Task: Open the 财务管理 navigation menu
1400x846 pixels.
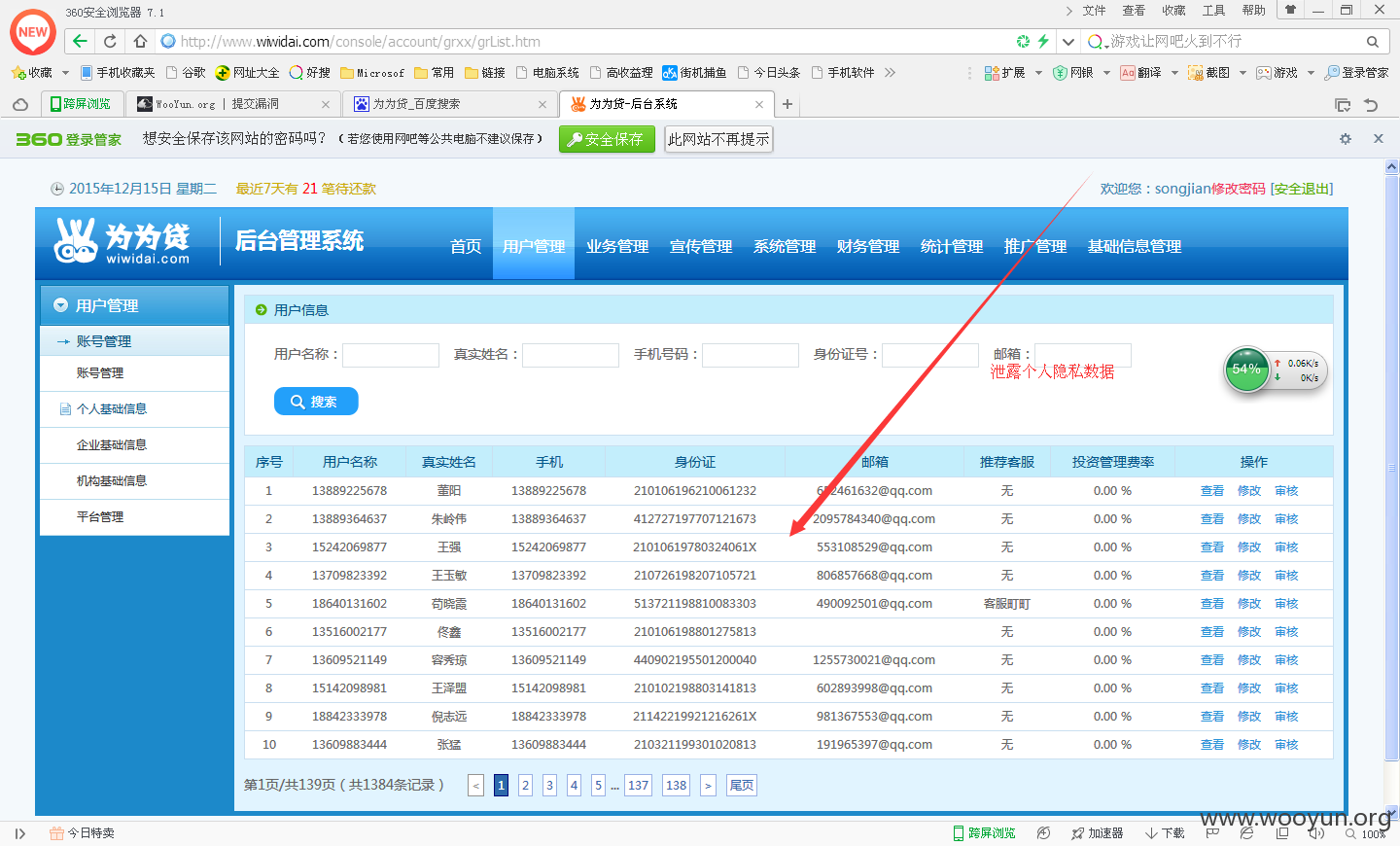Action: [868, 246]
